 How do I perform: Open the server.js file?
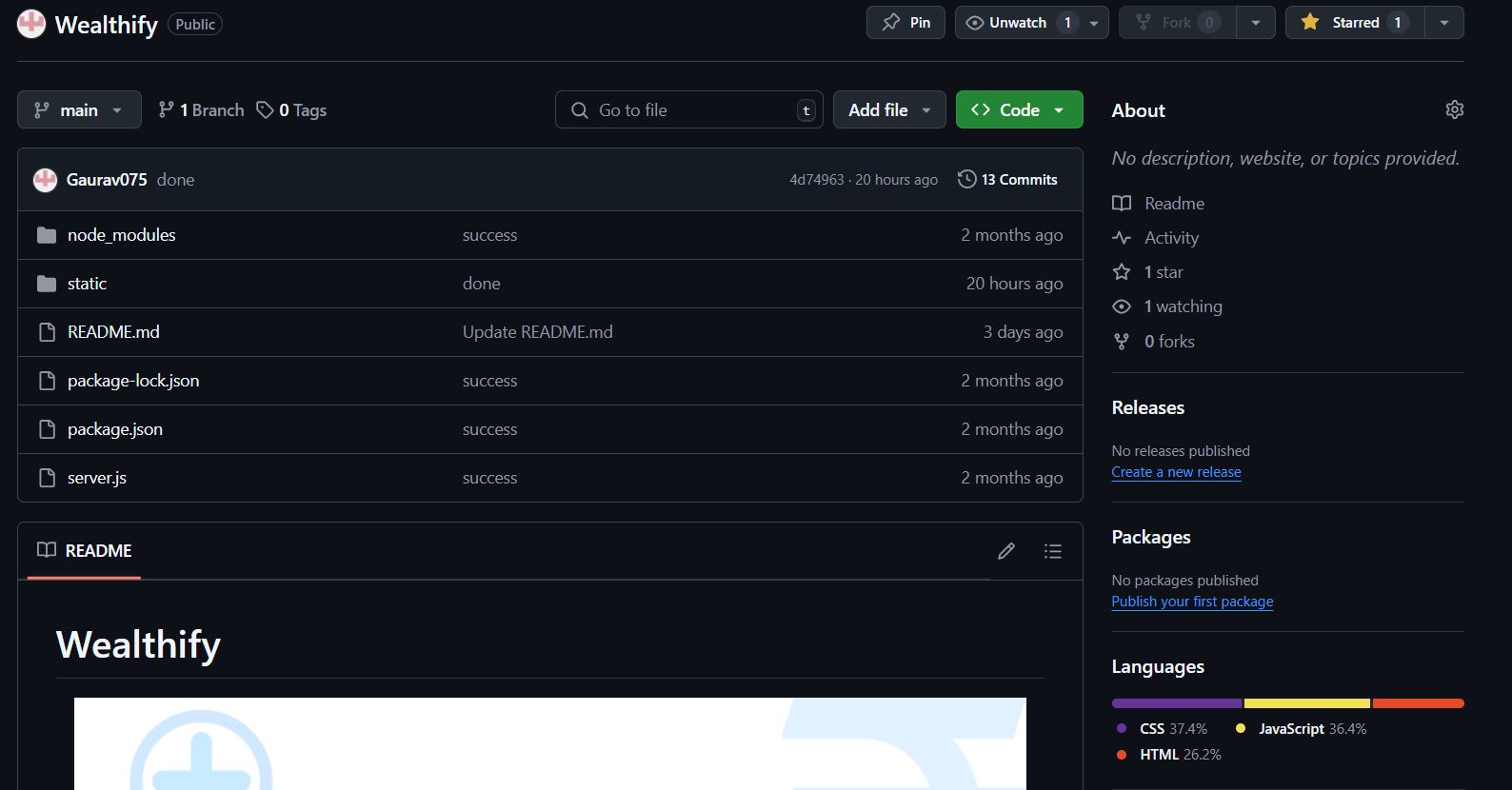click(x=97, y=478)
